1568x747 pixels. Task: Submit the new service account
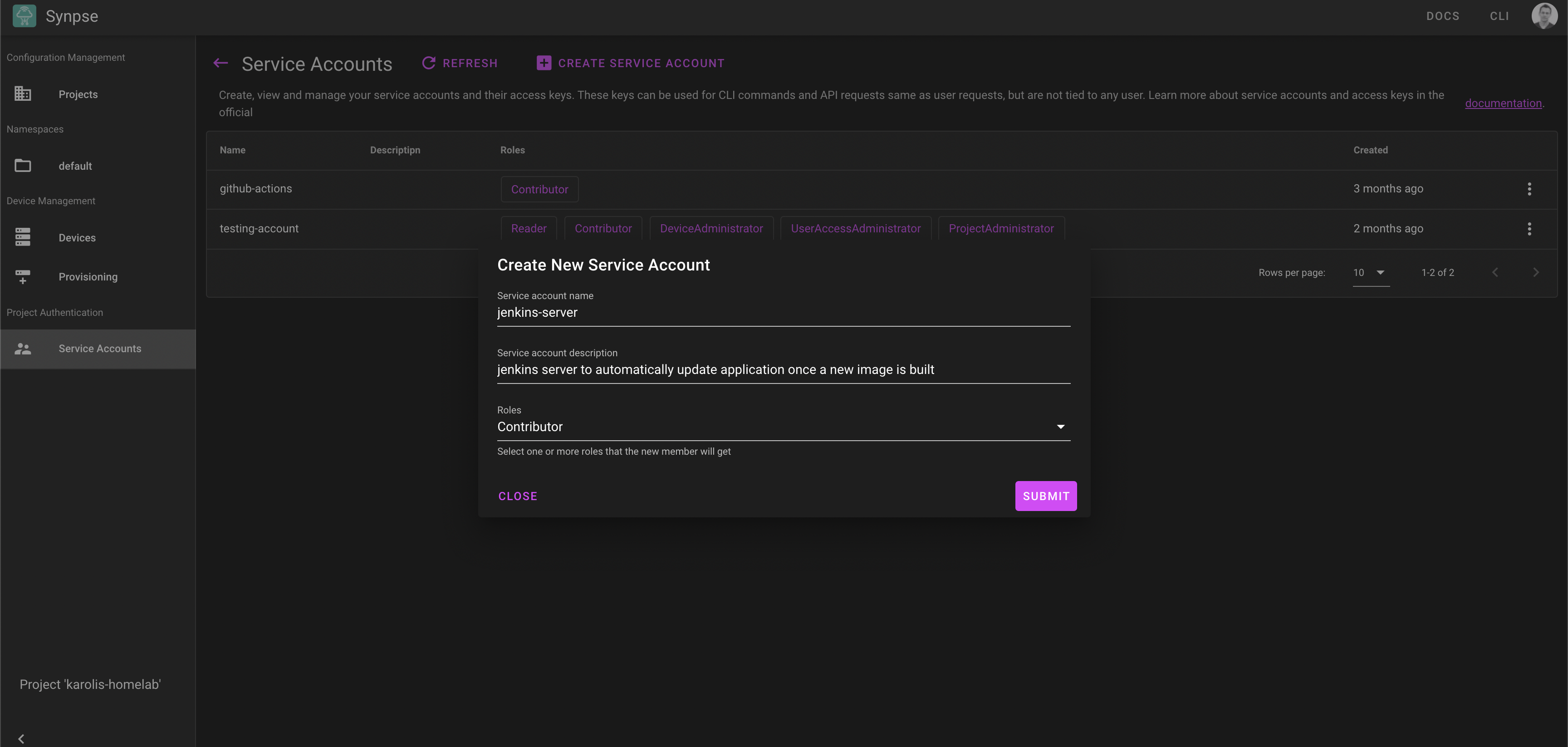click(1045, 496)
